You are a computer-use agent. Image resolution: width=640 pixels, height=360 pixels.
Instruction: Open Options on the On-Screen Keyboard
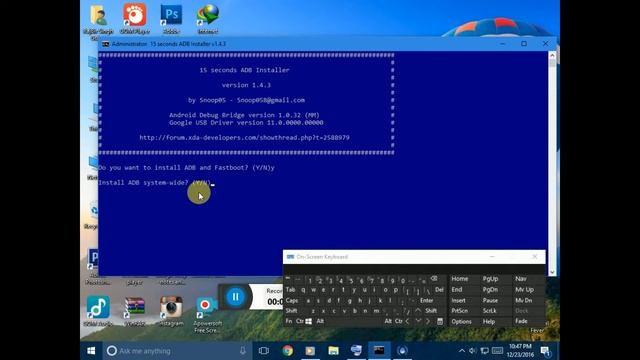pos(462,322)
